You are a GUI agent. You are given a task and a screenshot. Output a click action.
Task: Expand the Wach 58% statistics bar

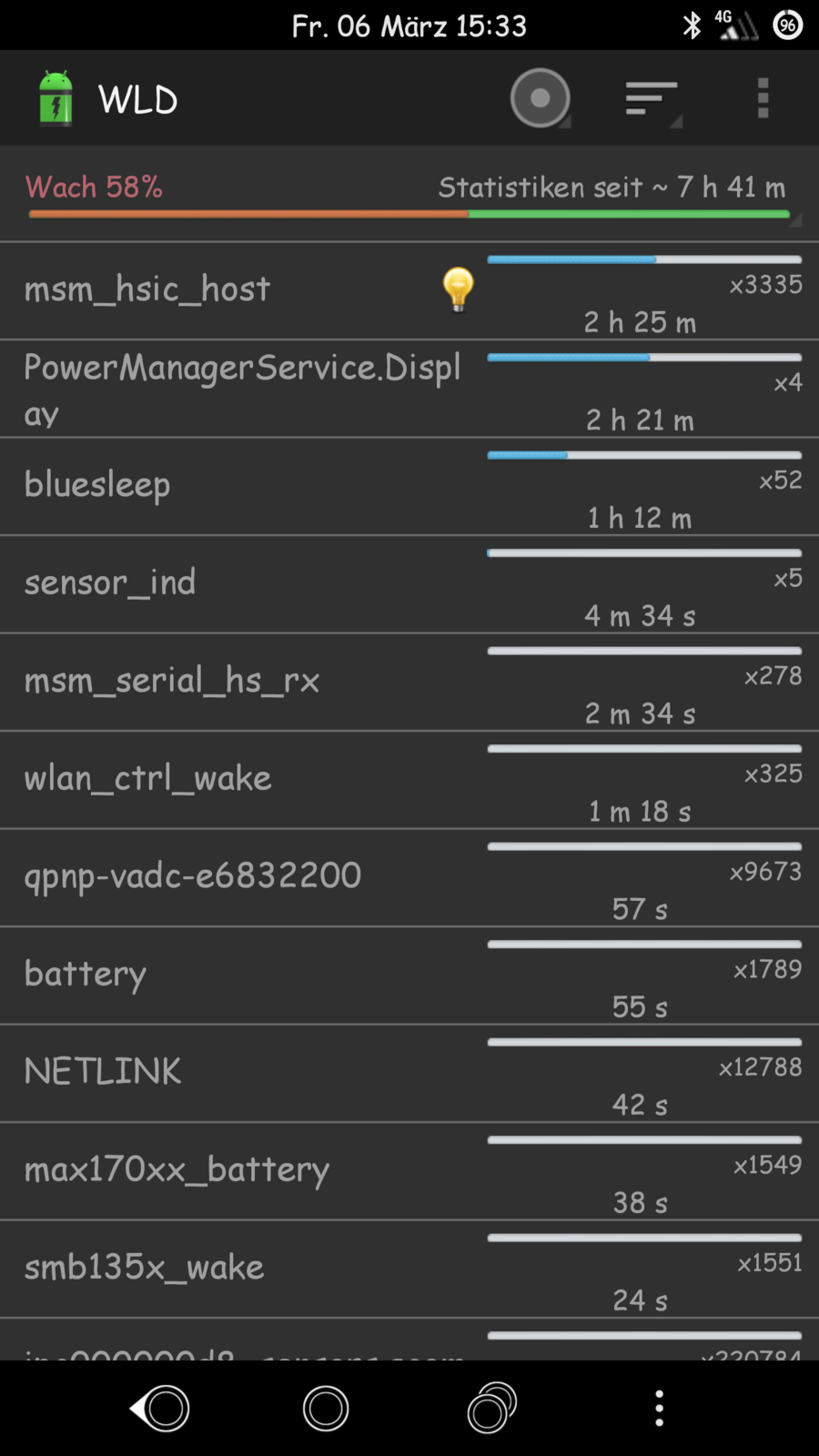409,214
